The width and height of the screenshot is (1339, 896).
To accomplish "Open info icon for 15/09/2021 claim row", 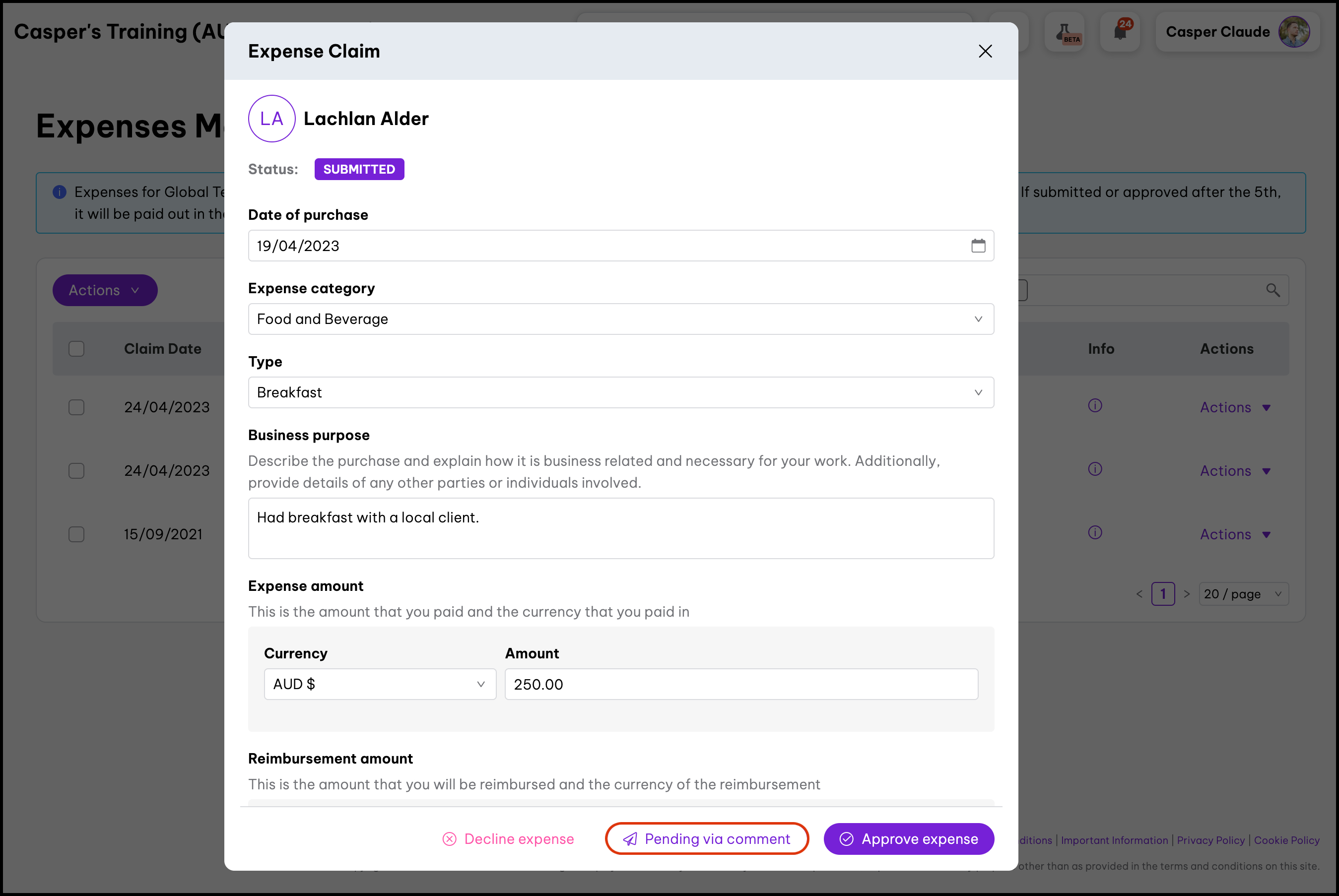I will click(1094, 533).
